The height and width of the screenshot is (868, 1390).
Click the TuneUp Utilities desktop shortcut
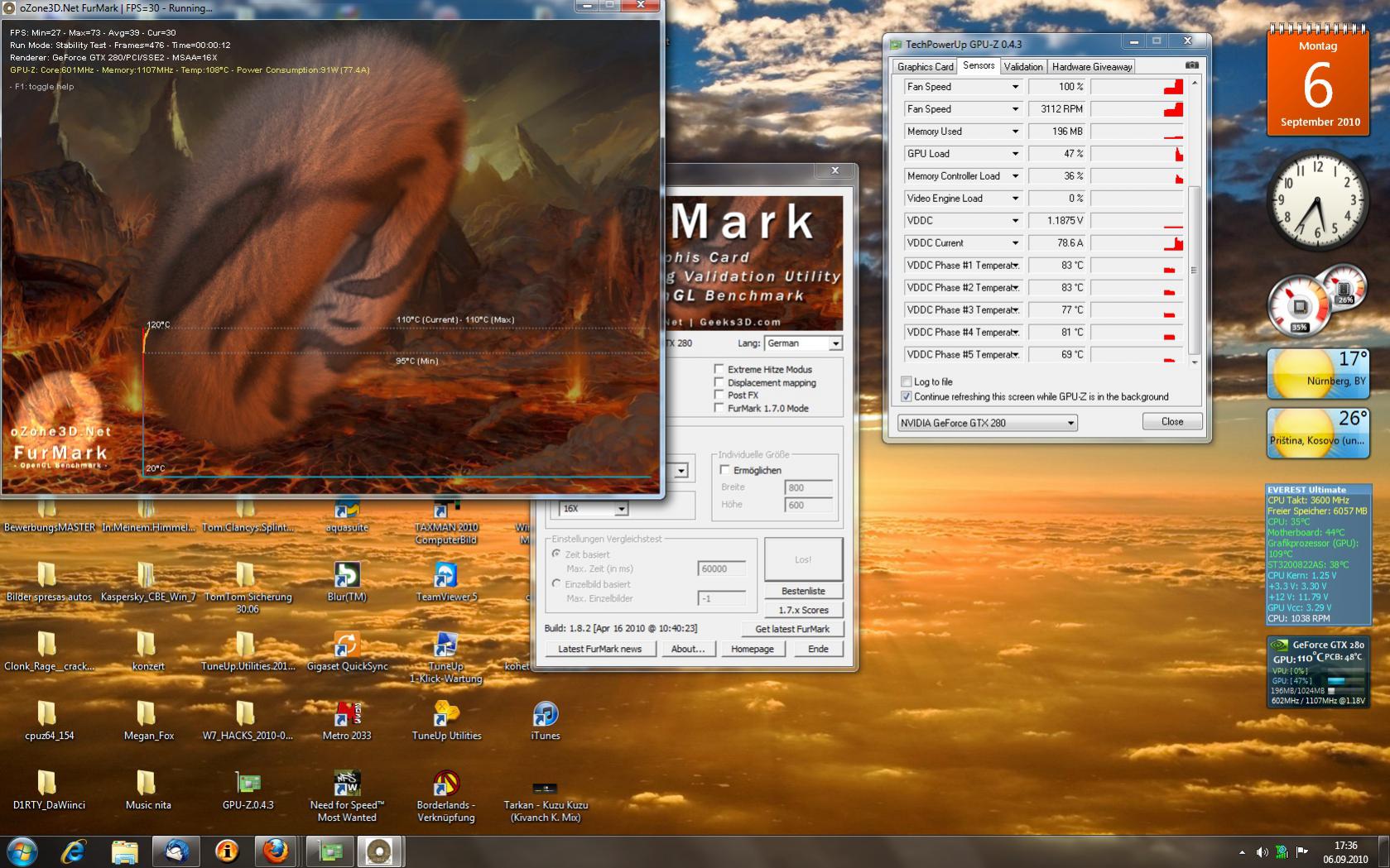pyautogui.click(x=446, y=721)
